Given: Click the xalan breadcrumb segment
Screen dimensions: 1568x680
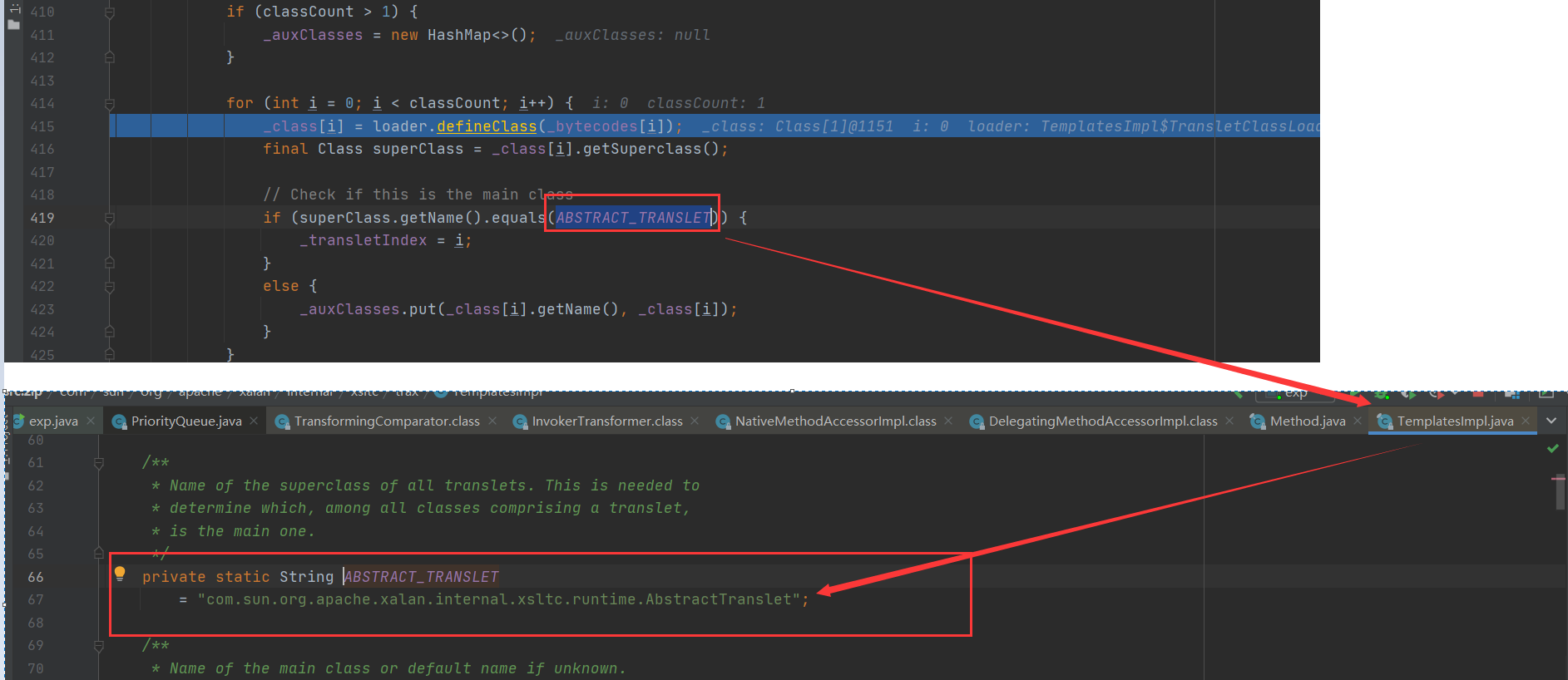Looking at the screenshot, I should (x=255, y=392).
